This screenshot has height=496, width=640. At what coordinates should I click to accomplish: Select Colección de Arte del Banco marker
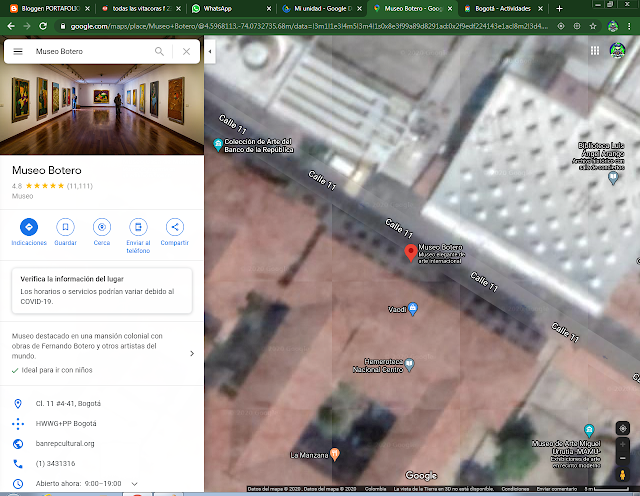(218, 145)
